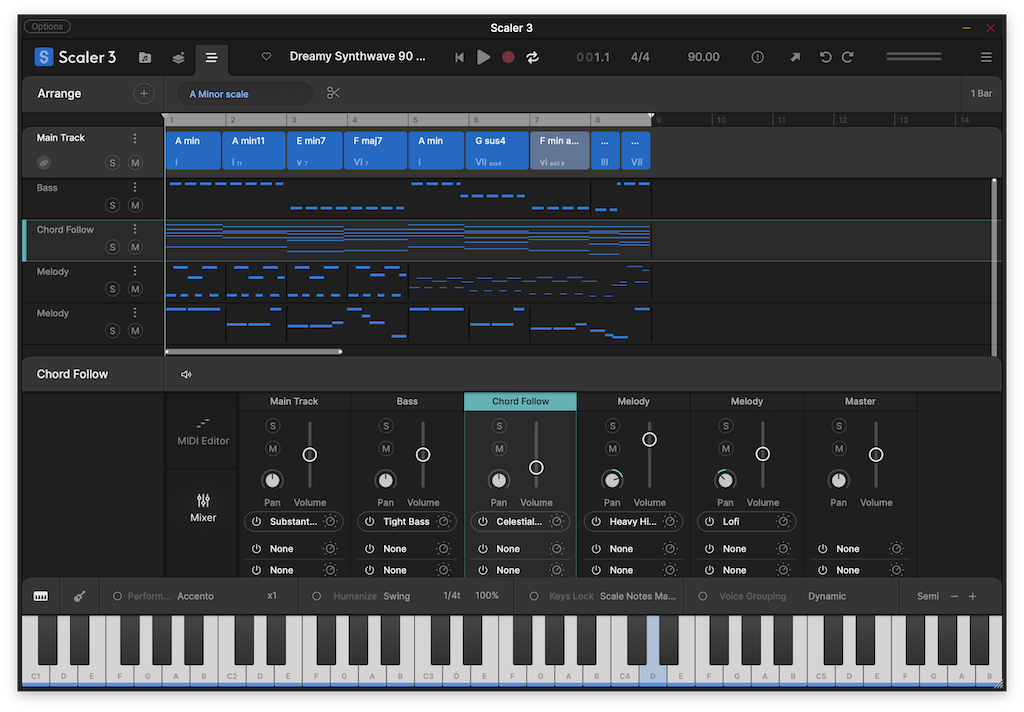The image size is (1024, 712).
Task: Undo the last action
Action: pyautogui.click(x=825, y=57)
